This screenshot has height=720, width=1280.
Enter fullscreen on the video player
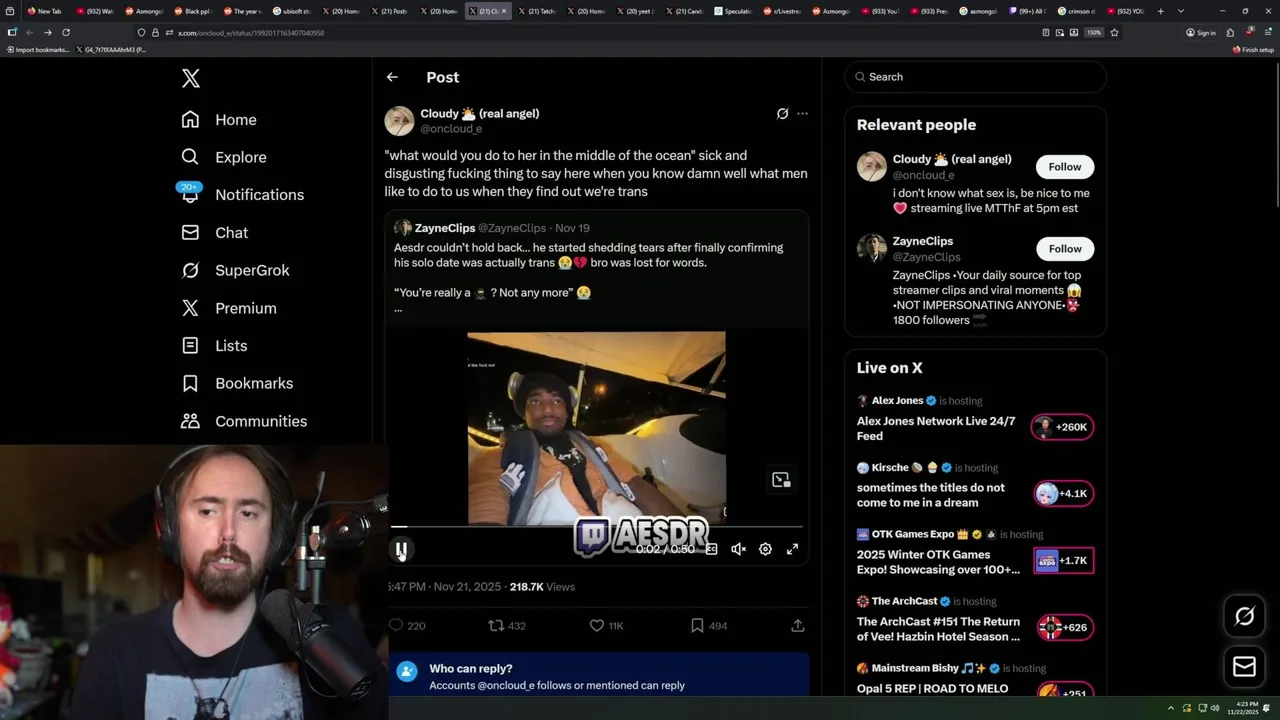[792, 549]
